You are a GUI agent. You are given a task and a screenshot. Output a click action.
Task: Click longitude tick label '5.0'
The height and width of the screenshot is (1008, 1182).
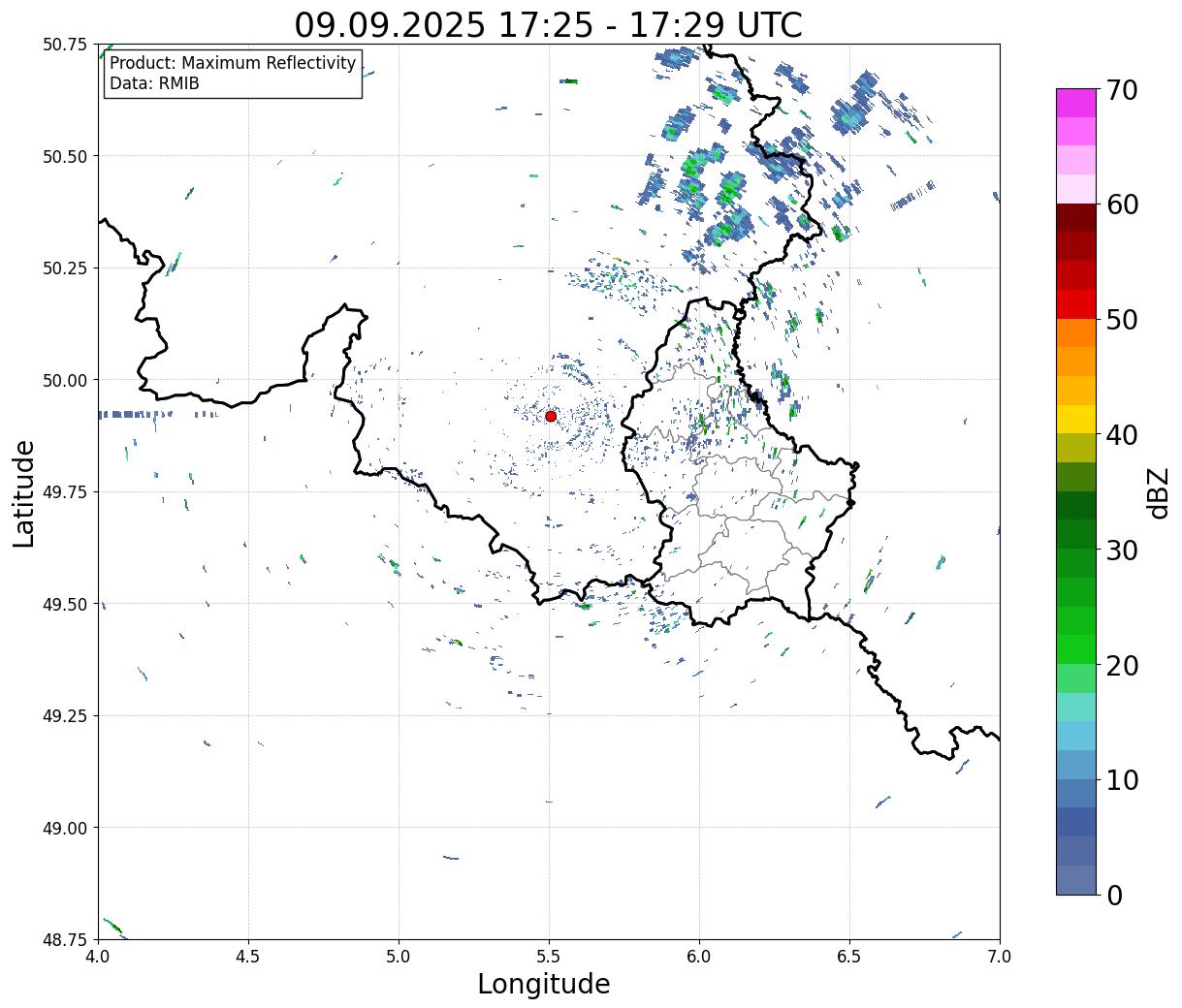[399, 956]
